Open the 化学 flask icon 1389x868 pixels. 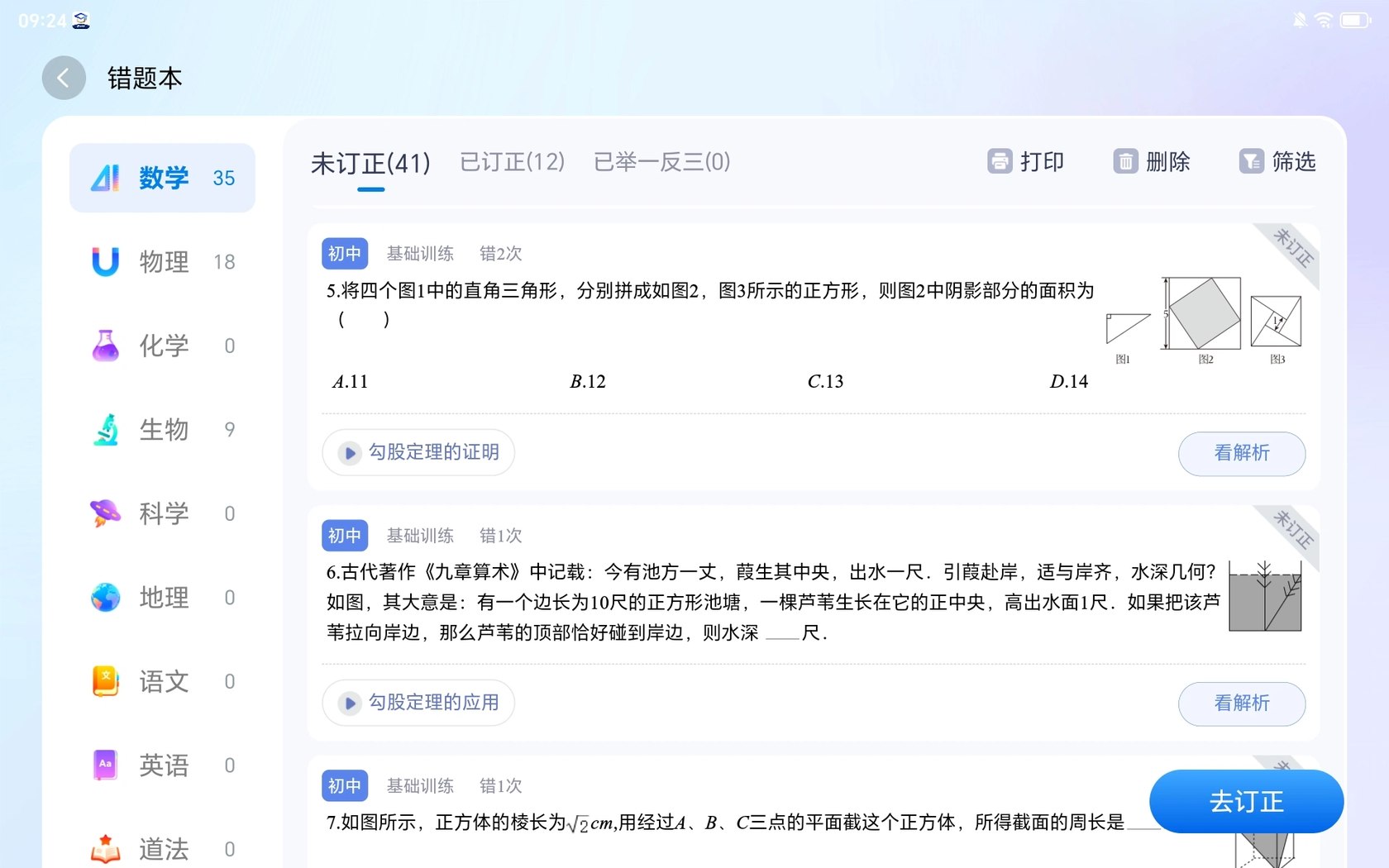pos(105,346)
